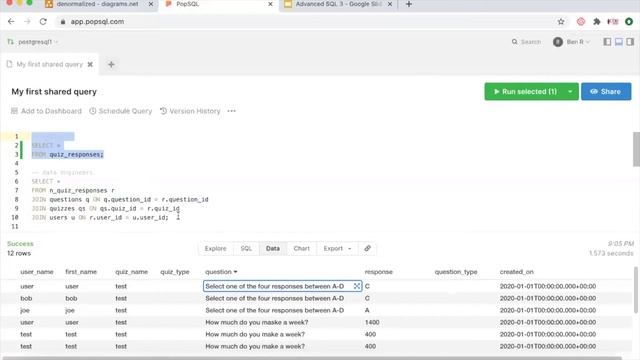The width and height of the screenshot is (640, 360).
Task: Expand selected question cell with expand icon
Action: 357,286
